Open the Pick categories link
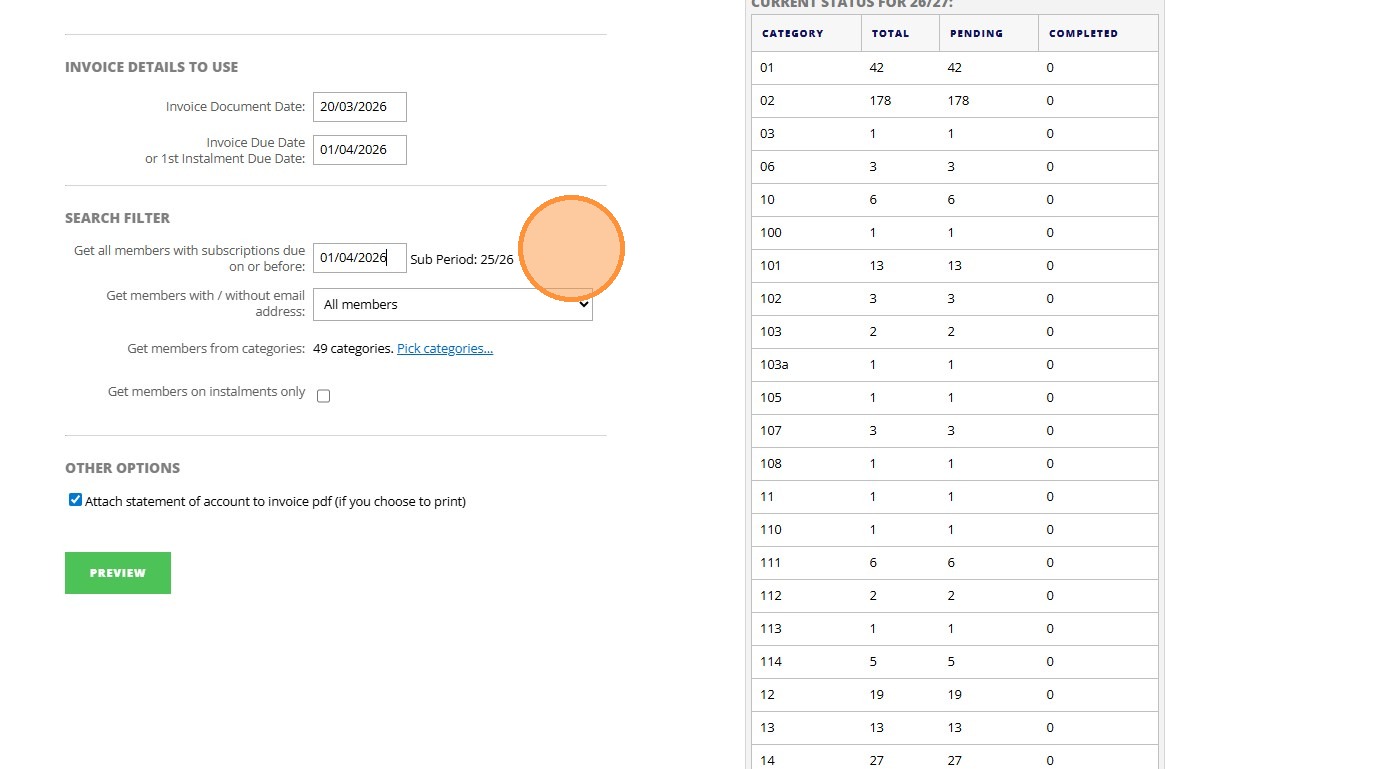This screenshot has width=1376, height=769. pyautogui.click(x=444, y=349)
